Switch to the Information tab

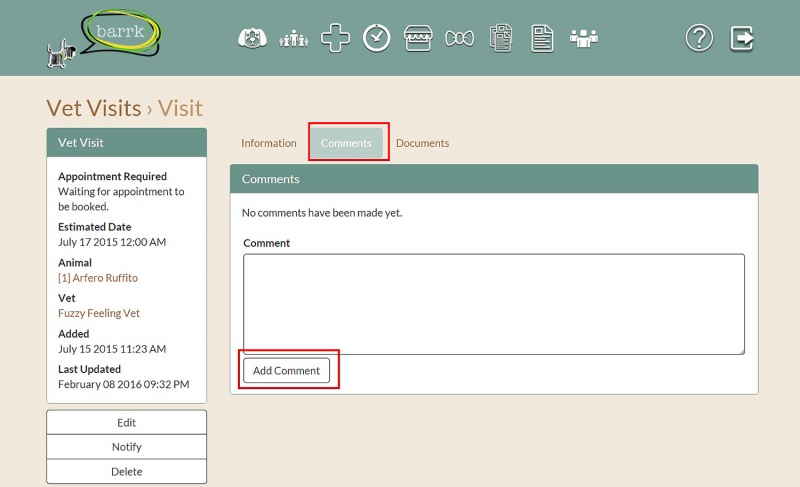269,143
